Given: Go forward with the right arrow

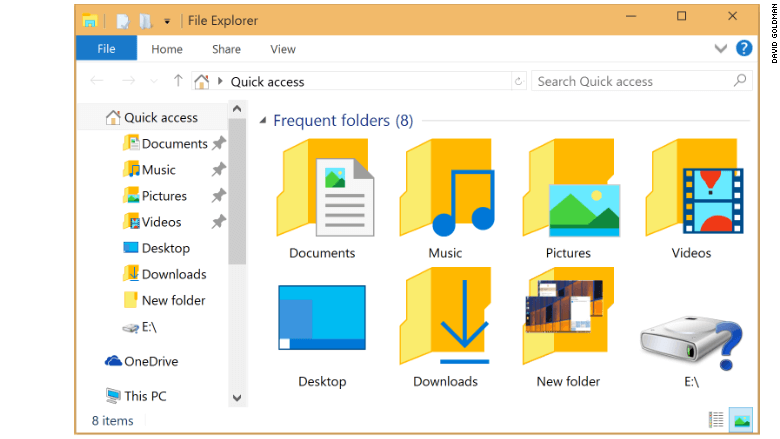Looking at the screenshot, I should [128, 81].
